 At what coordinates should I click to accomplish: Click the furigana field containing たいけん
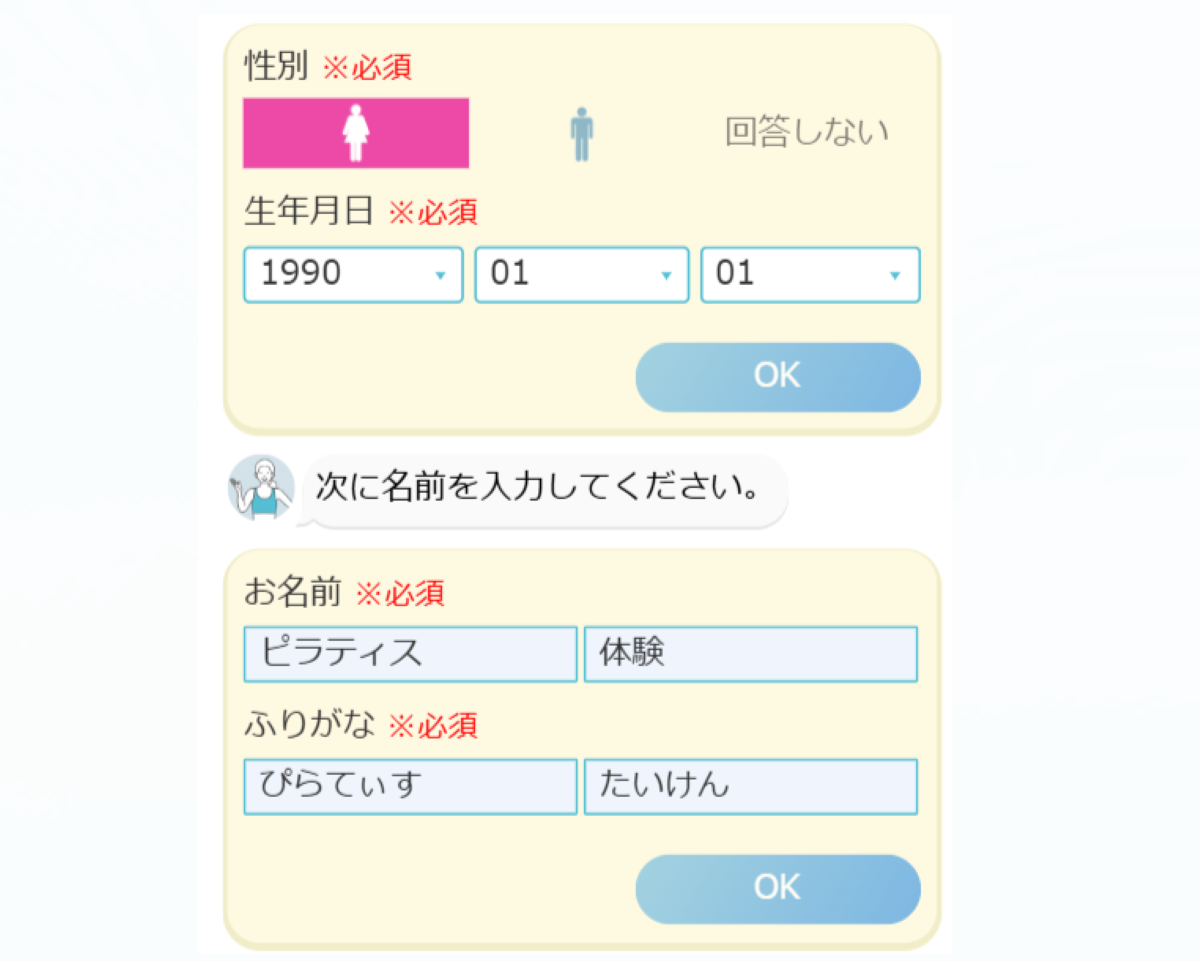tap(750, 786)
